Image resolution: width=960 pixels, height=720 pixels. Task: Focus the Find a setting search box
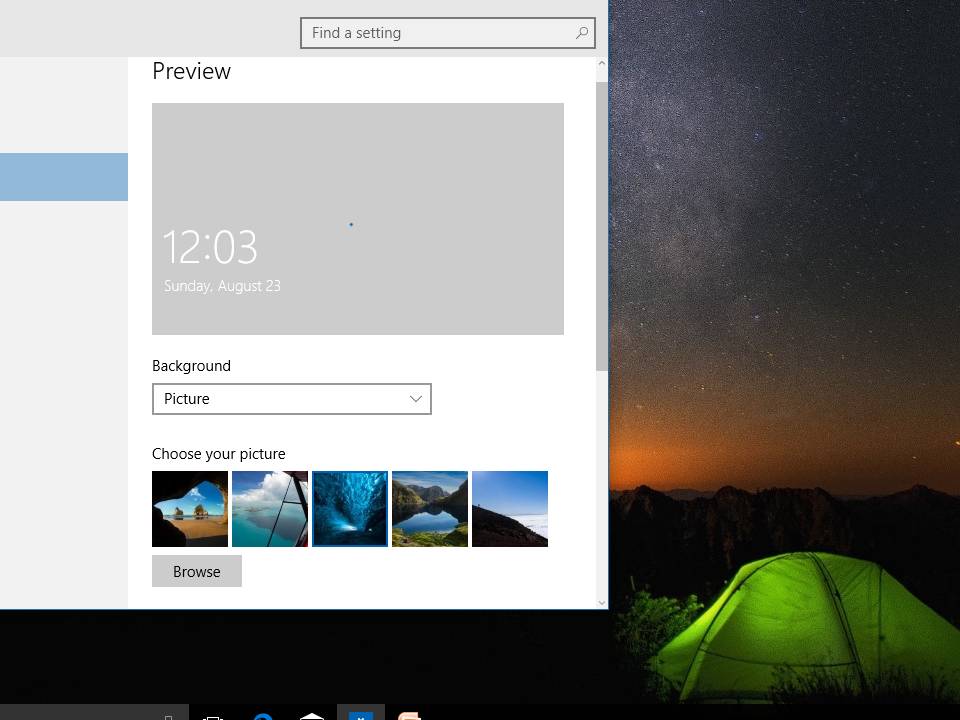point(448,33)
